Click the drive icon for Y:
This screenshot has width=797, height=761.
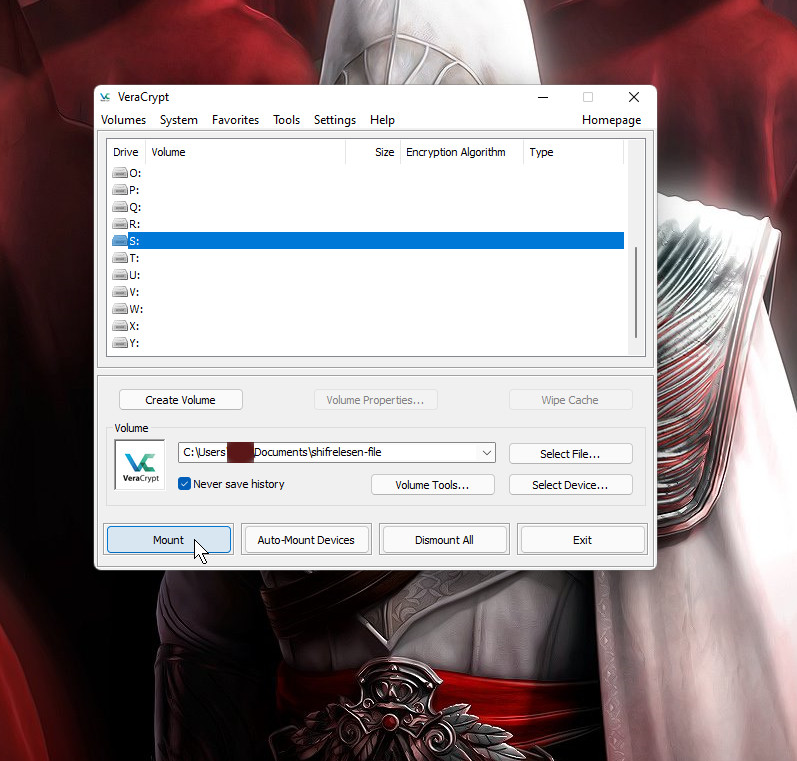click(119, 343)
